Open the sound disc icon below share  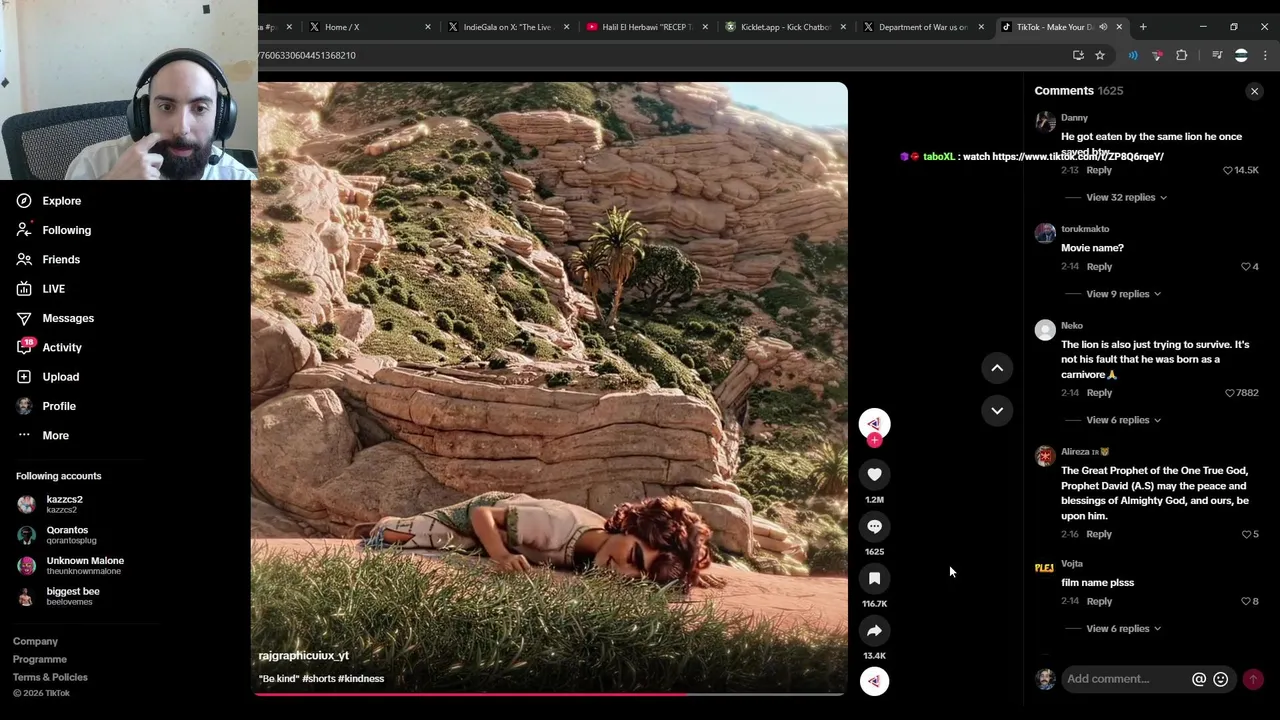(x=874, y=681)
